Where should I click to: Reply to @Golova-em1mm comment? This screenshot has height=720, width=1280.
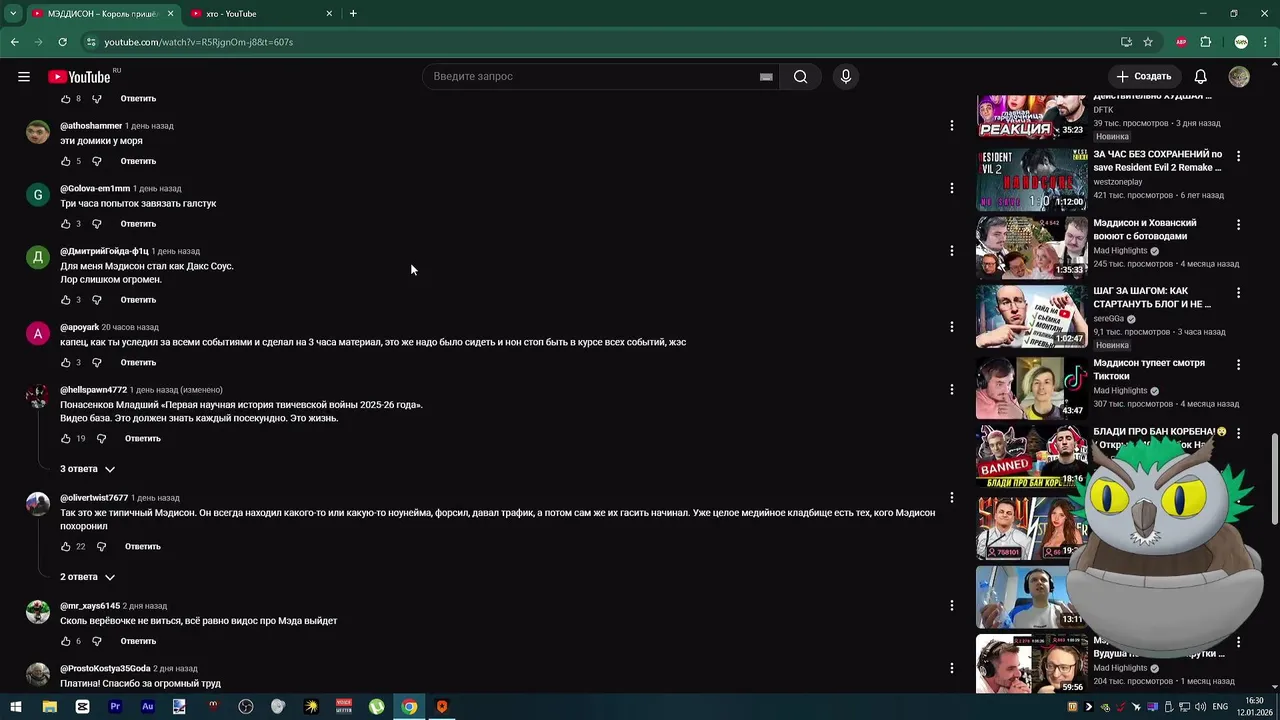pyautogui.click(x=138, y=224)
